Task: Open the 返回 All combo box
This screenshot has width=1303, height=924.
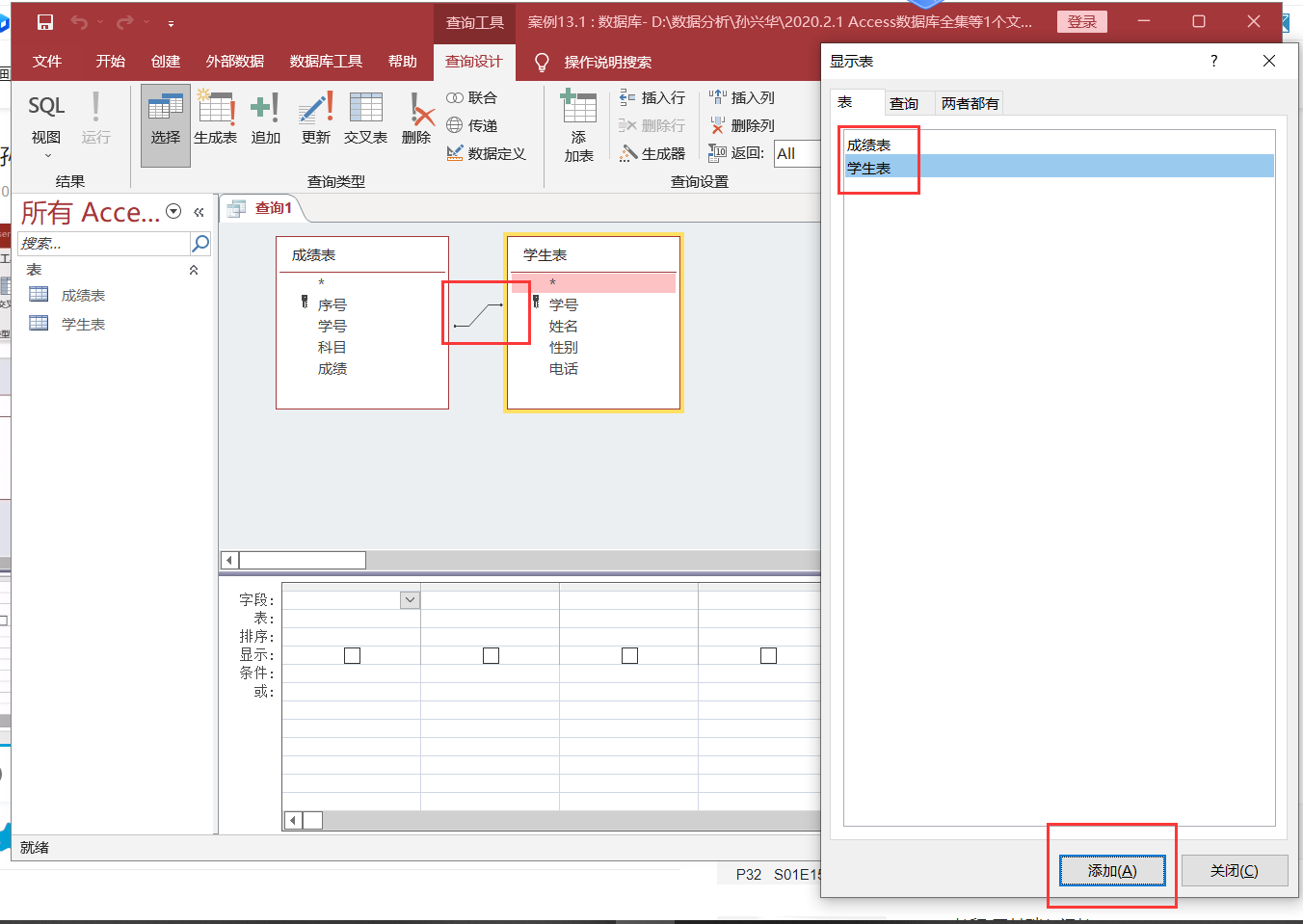Action: (798, 153)
